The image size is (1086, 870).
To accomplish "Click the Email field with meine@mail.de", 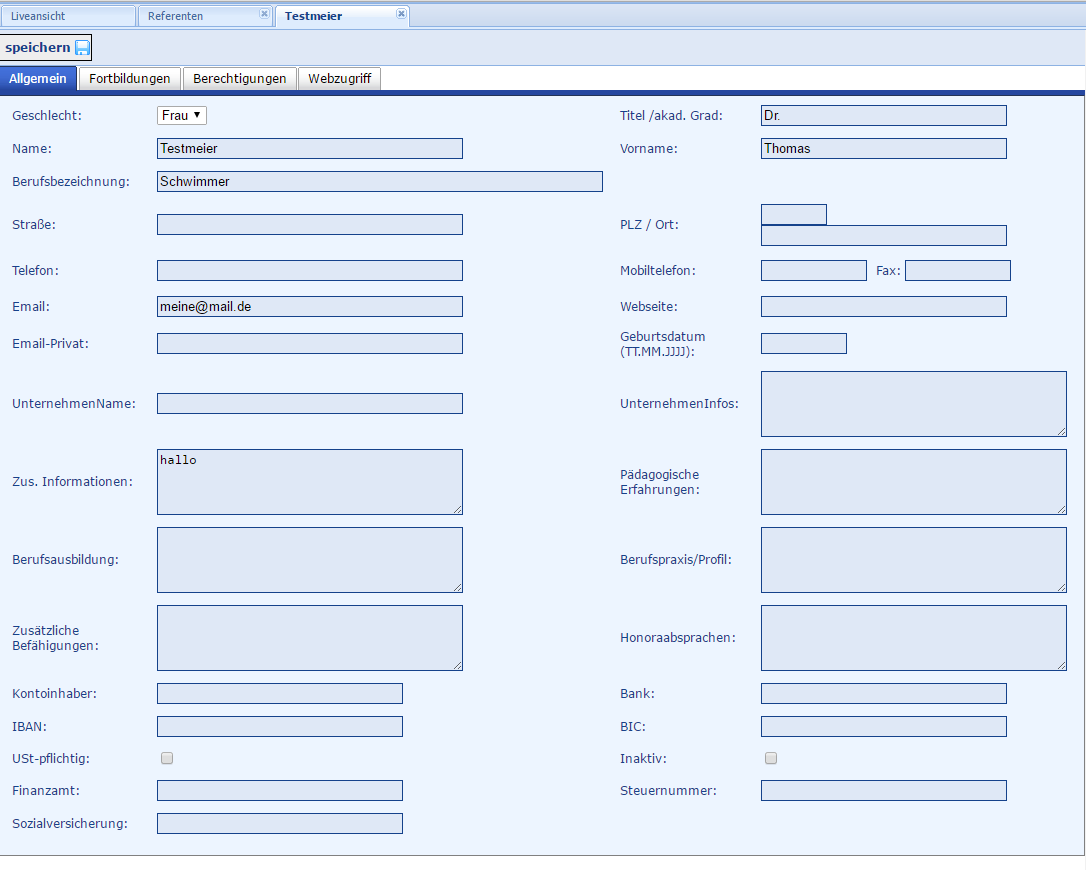I will [x=310, y=306].
